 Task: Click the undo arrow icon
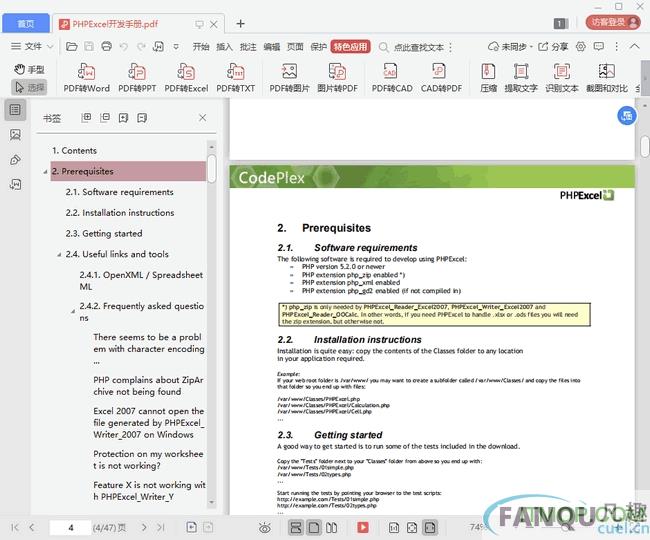click(x=124, y=46)
